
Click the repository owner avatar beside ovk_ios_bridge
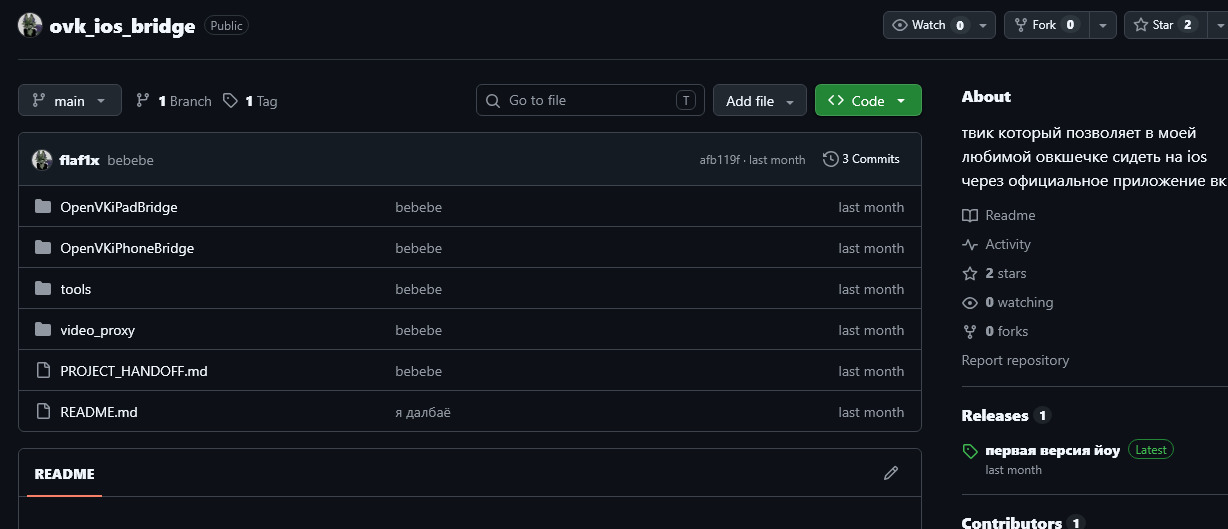pos(30,26)
